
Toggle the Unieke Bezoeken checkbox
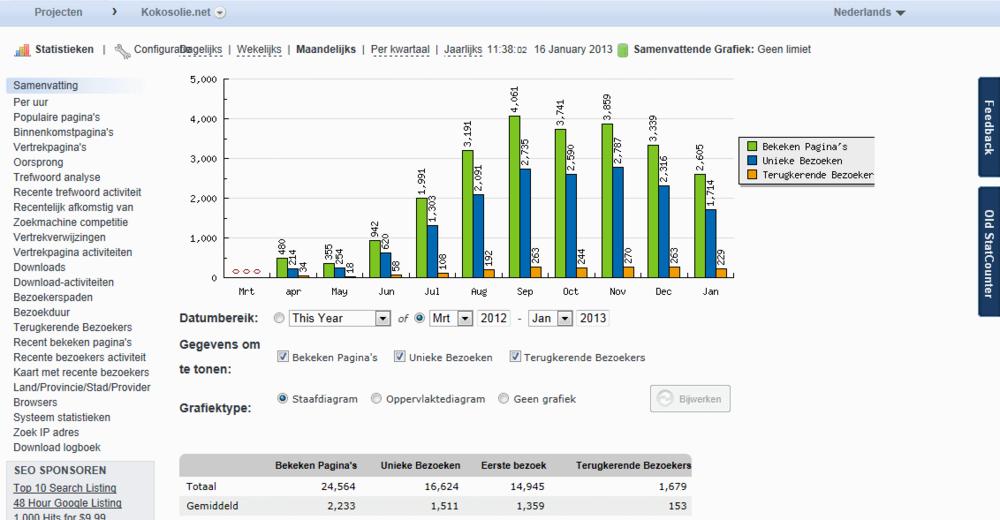[x=399, y=357]
